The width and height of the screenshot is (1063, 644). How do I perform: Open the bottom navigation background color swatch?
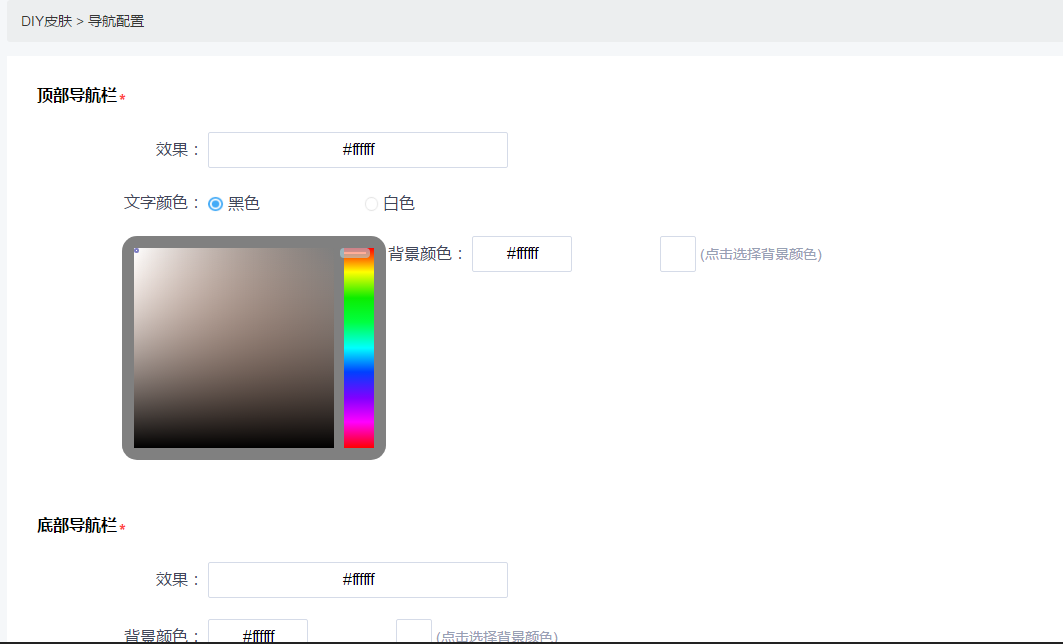(x=414, y=632)
